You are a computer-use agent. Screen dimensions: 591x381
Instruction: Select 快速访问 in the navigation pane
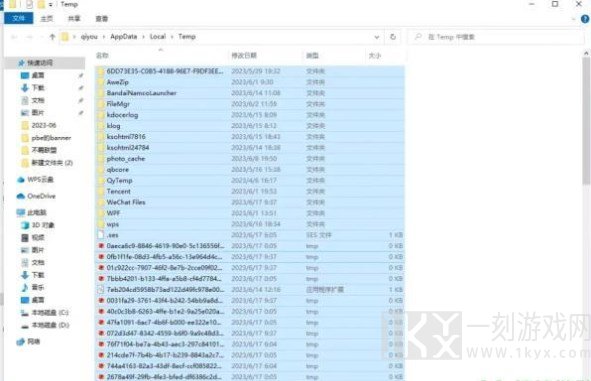coord(40,63)
